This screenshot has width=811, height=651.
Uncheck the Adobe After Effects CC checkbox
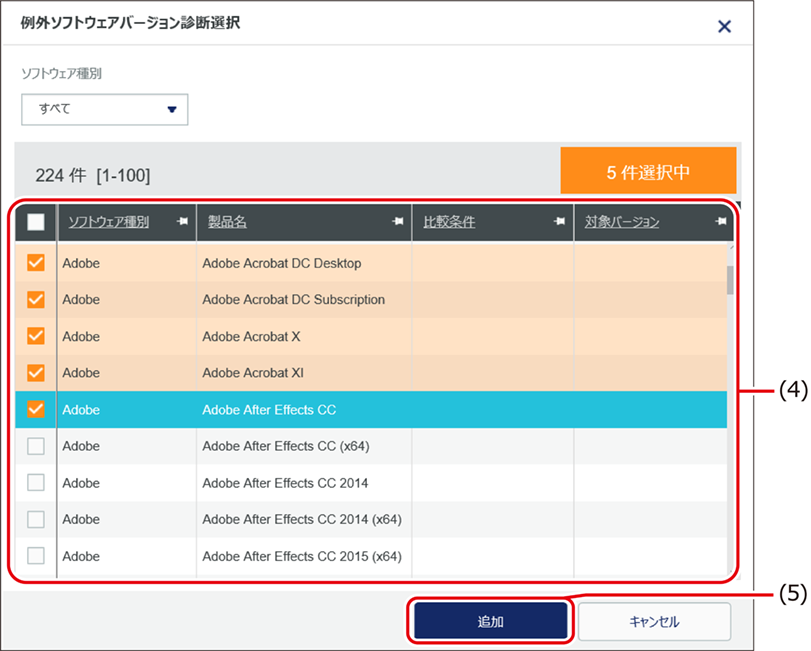click(36, 410)
